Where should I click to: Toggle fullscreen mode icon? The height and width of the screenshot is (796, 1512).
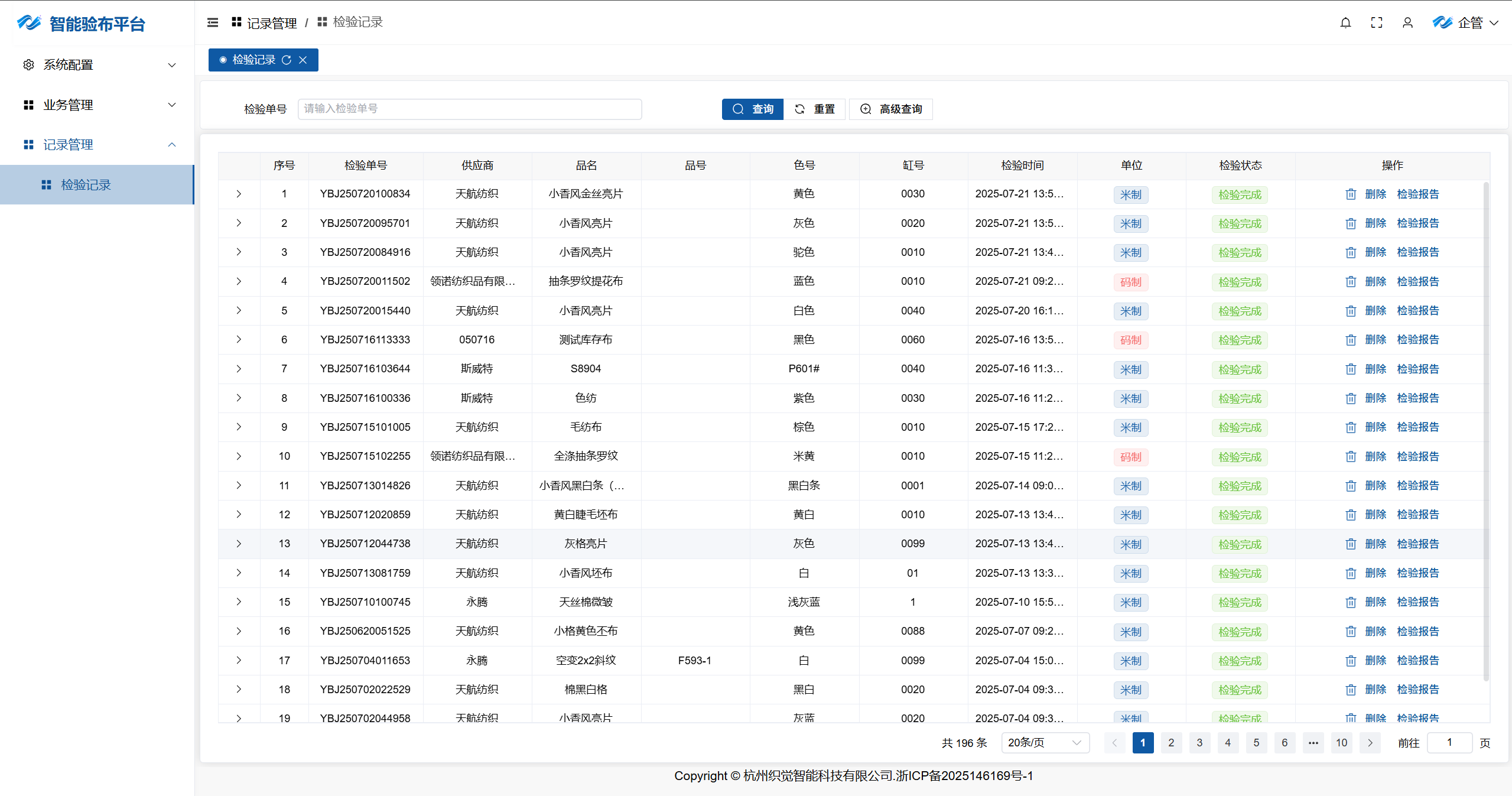[1377, 22]
